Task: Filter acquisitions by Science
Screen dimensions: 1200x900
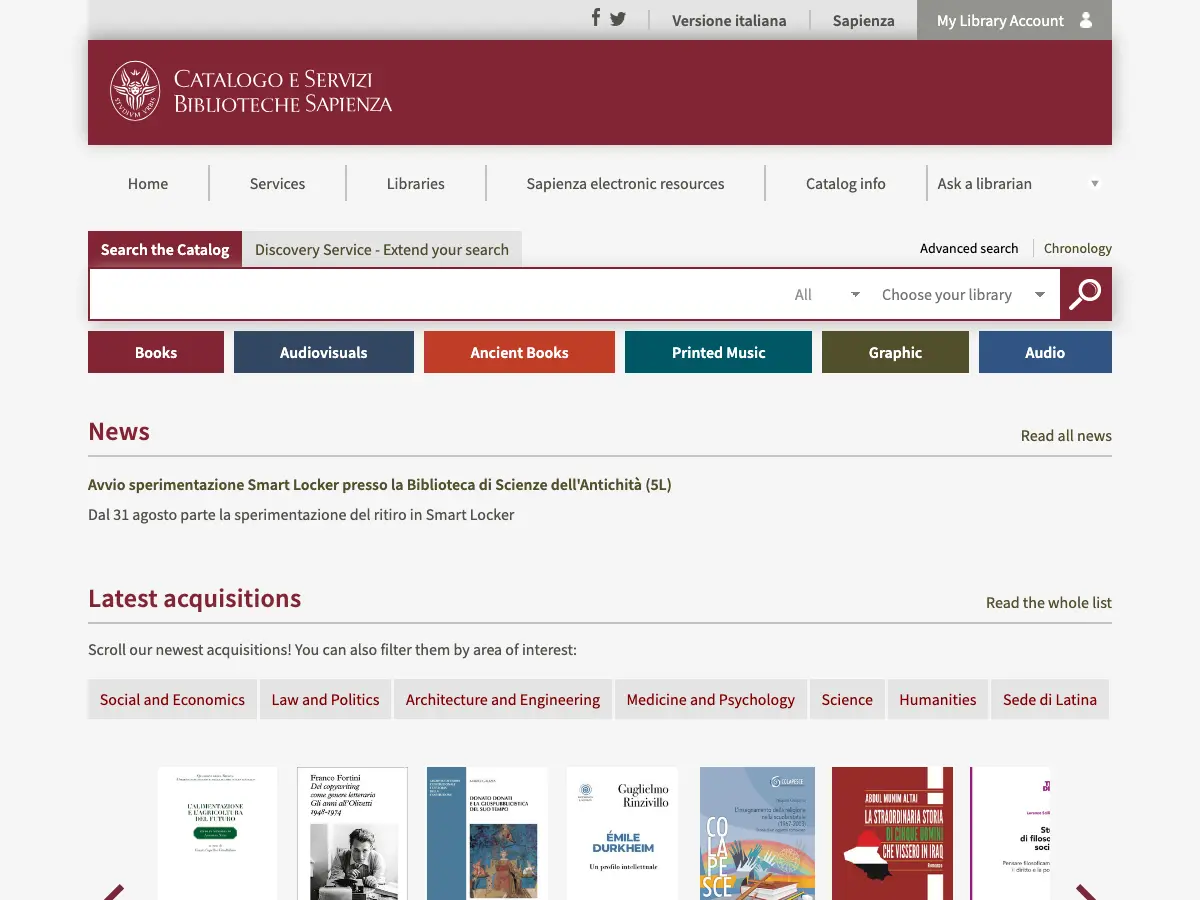Action: (847, 700)
